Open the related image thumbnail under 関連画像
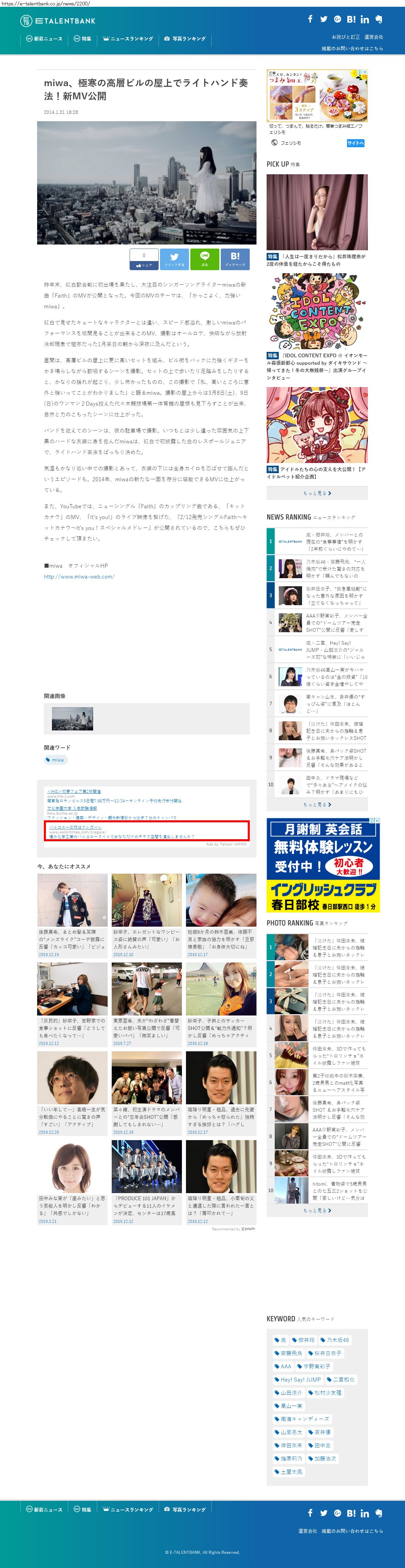 (x=72, y=718)
